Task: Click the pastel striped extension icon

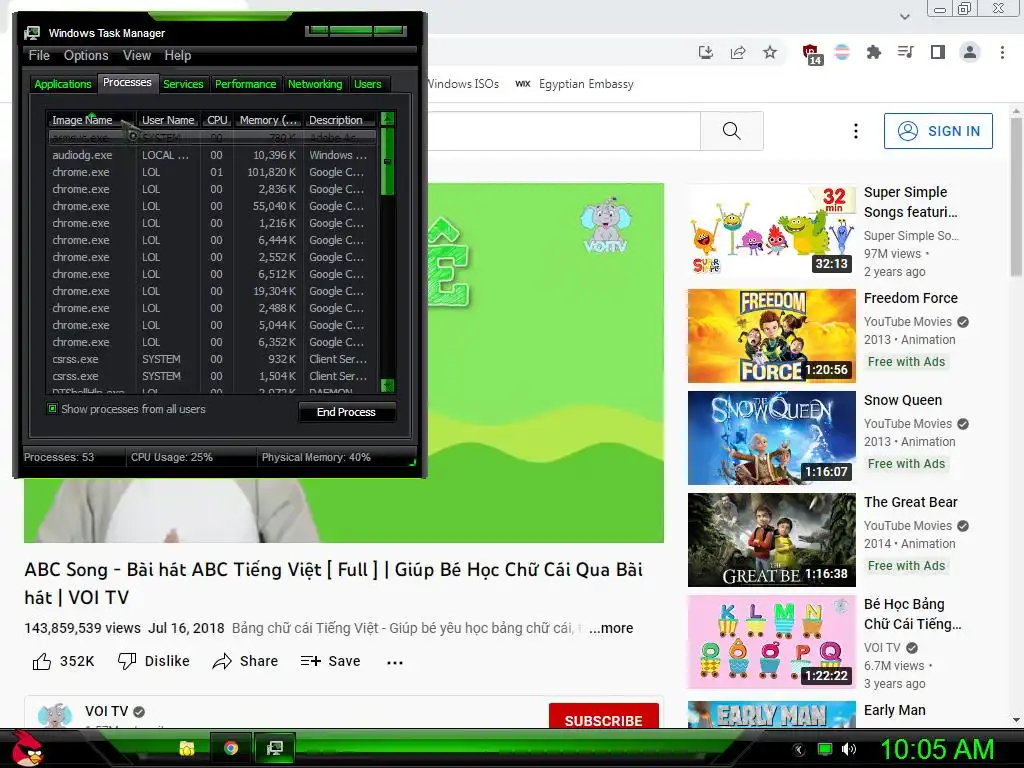Action: [x=842, y=52]
